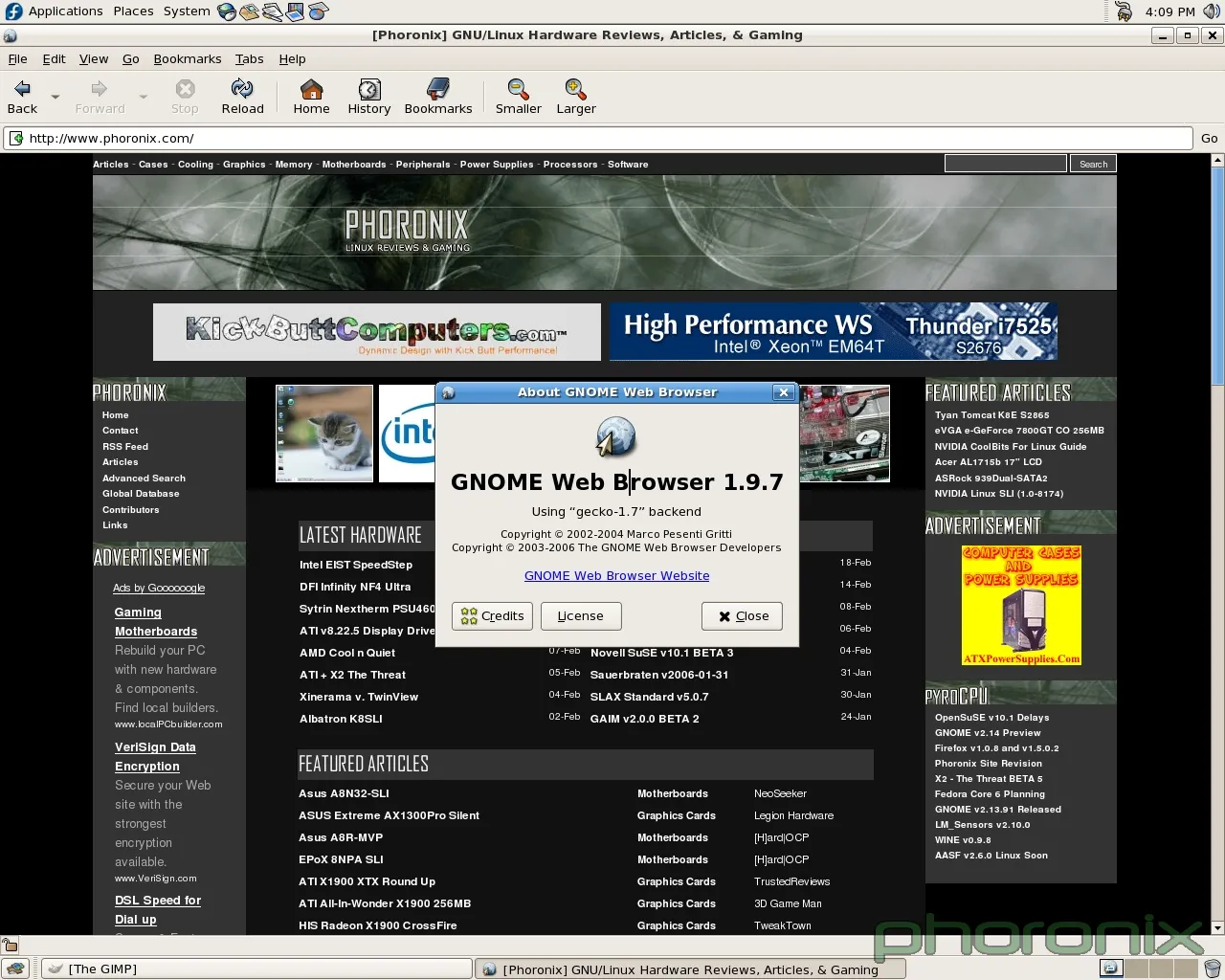1225x980 pixels.
Task: Click the KickButtComputers banner ad
Action: pos(377,332)
